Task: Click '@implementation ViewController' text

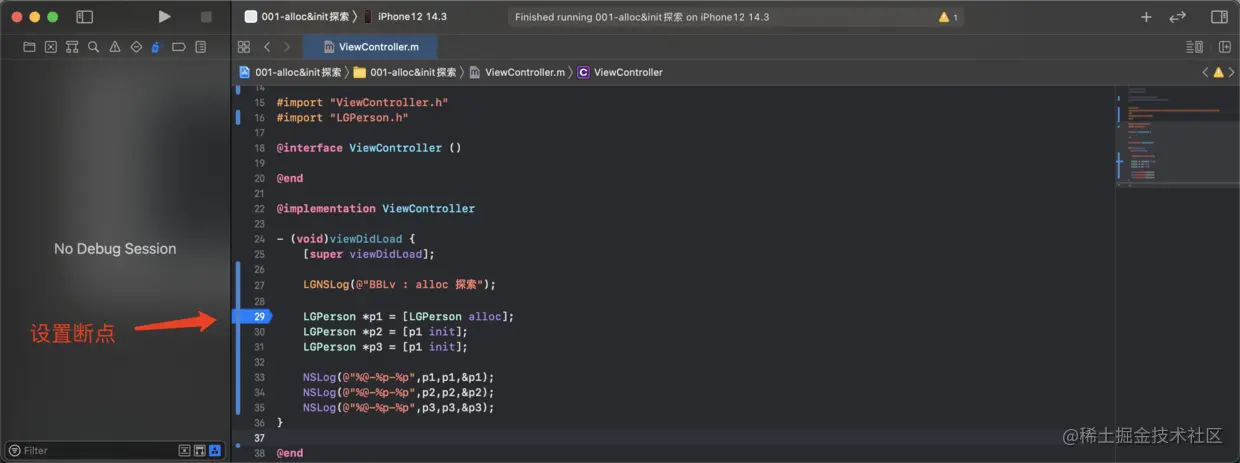Action: 376,209
